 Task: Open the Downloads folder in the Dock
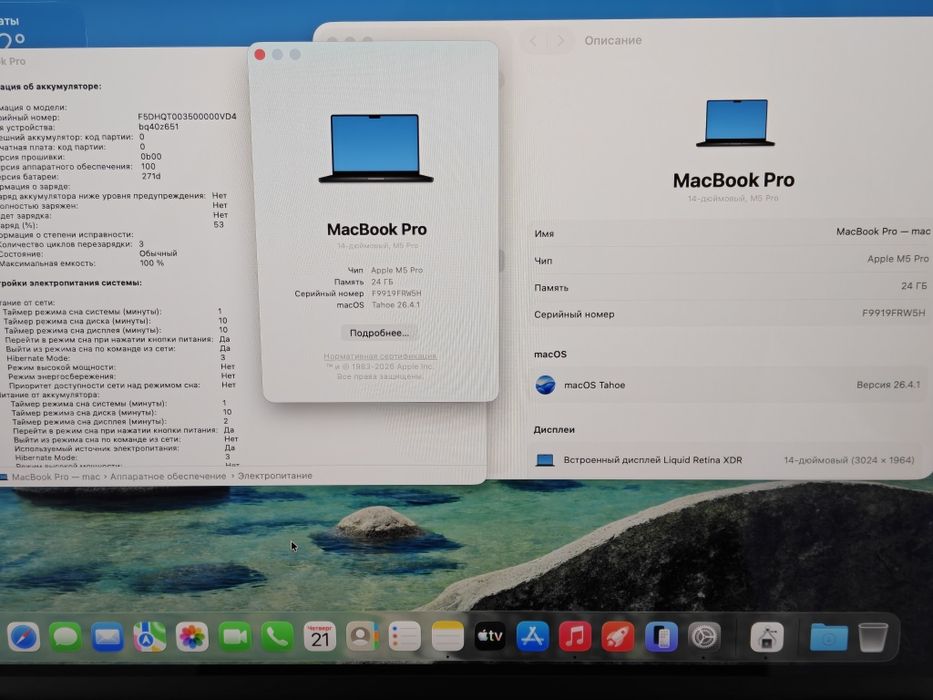pyautogui.click(x=828, y=637)
